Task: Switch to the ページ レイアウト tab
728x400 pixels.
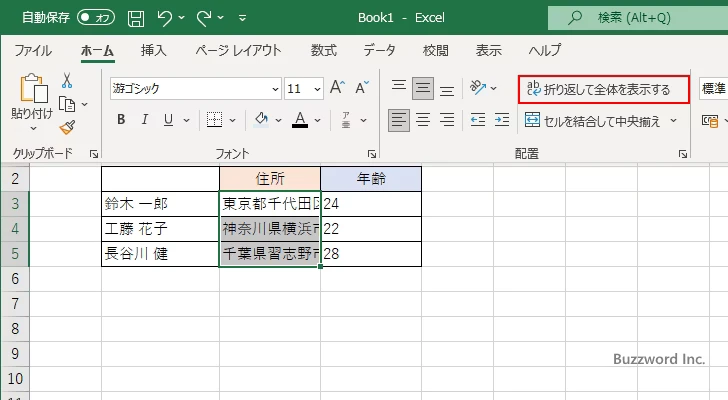Action: click(238, 50)
